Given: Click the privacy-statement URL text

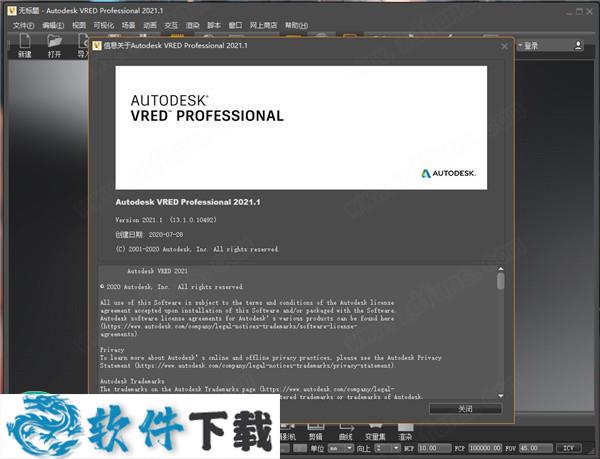Looking at the screenshot, I should point(265,366).
